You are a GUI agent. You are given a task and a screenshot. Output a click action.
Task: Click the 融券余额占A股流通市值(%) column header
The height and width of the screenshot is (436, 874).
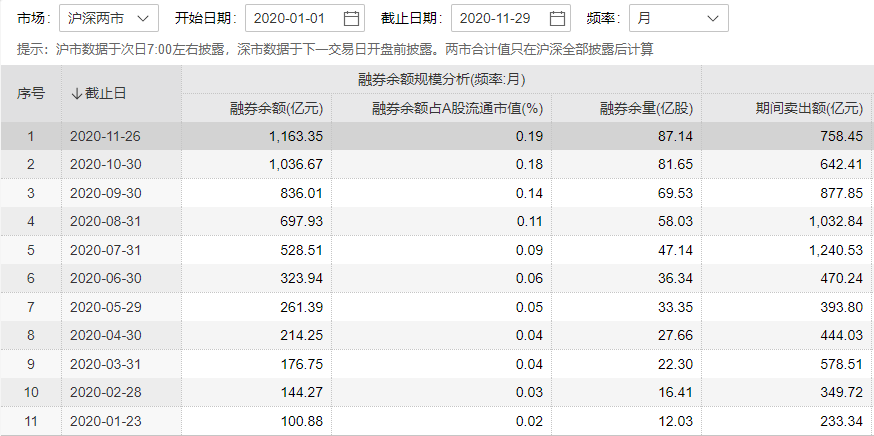(x=456, y=108)
